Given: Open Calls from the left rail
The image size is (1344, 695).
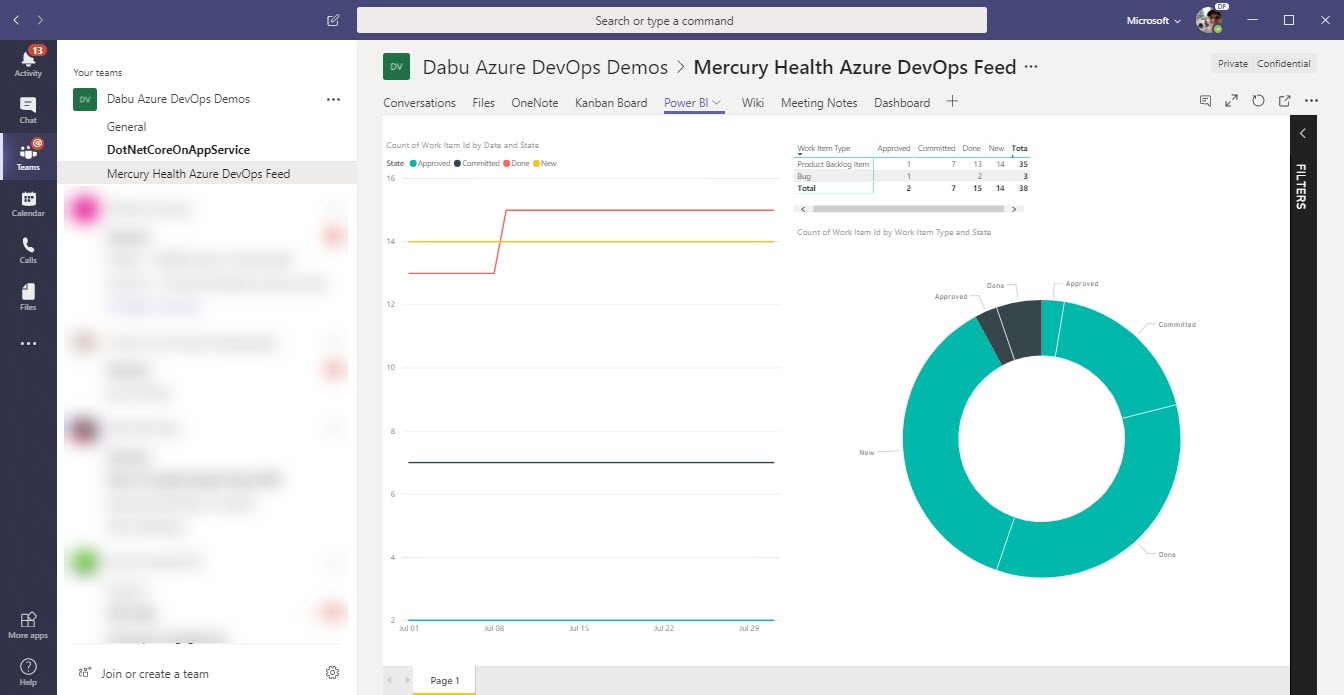Looking at the screenshot, I should coord(28,251).
